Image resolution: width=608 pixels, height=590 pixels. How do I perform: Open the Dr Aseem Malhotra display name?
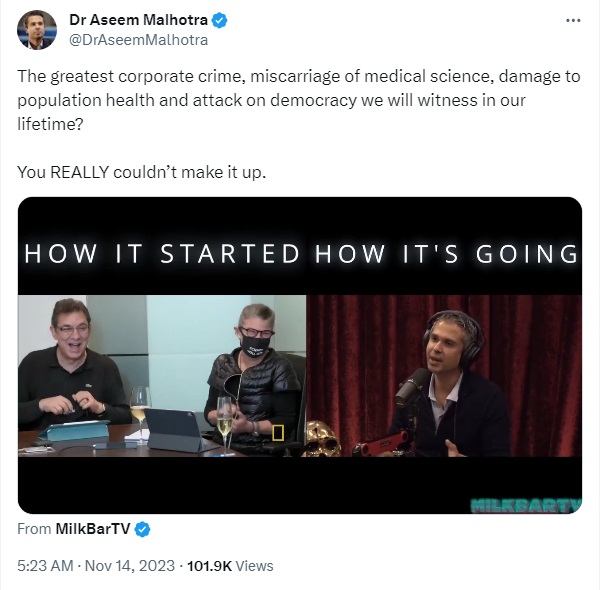coord(138,20)
